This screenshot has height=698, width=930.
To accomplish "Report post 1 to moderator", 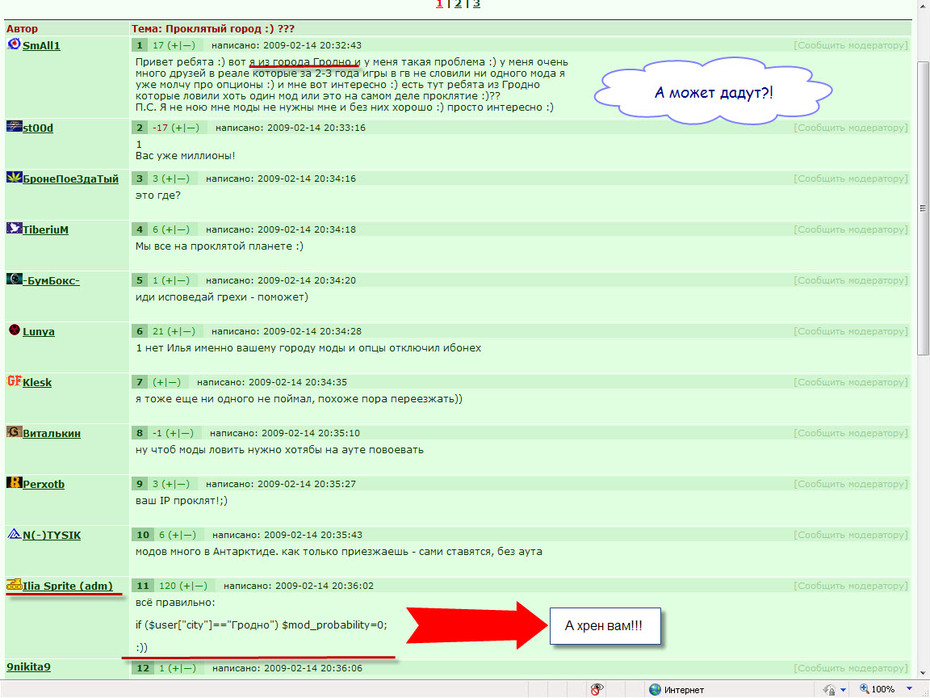I will pyautogui.click(x=851, y=46).
